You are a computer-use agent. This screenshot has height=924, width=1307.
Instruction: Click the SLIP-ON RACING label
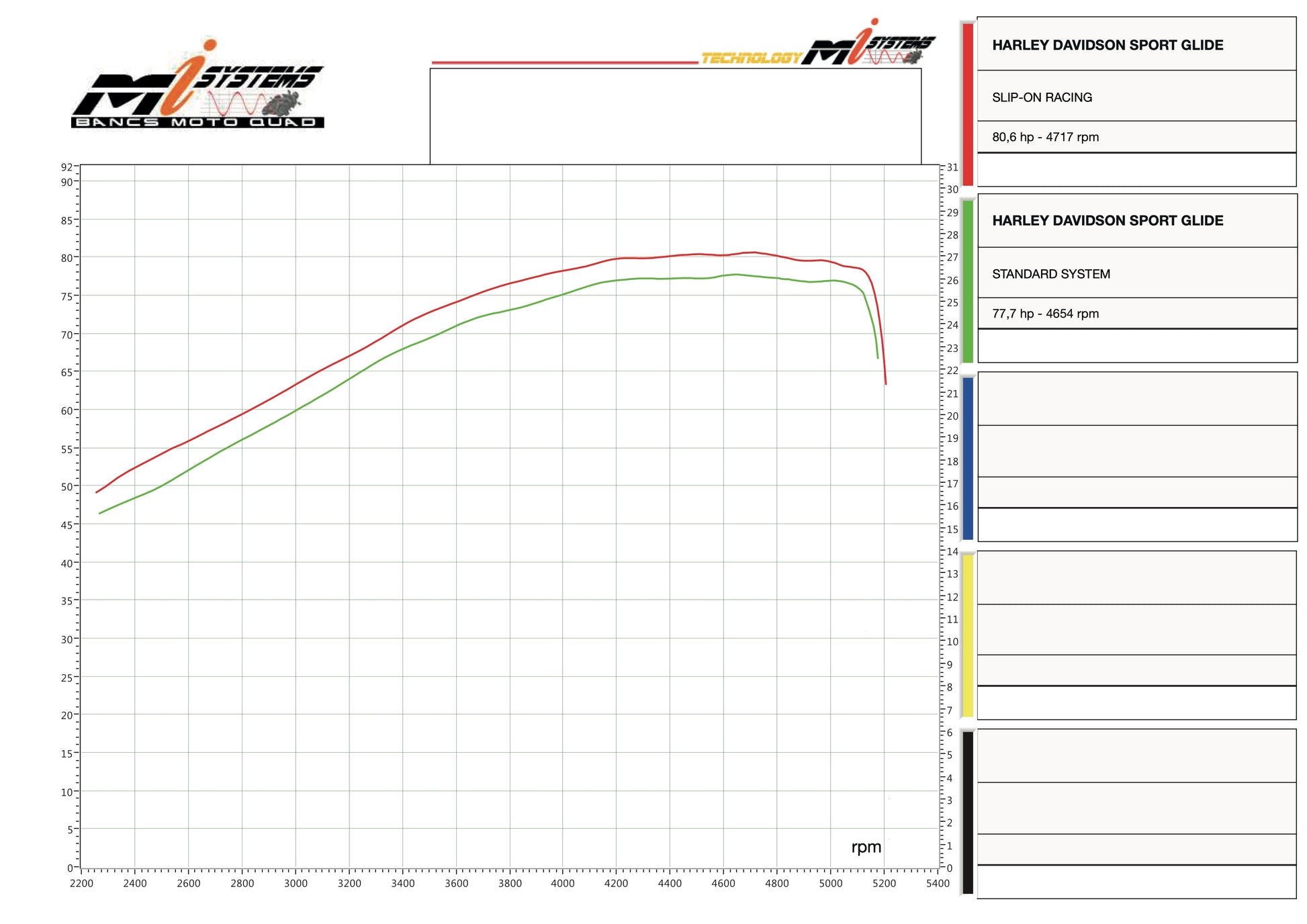(1042, 97)
